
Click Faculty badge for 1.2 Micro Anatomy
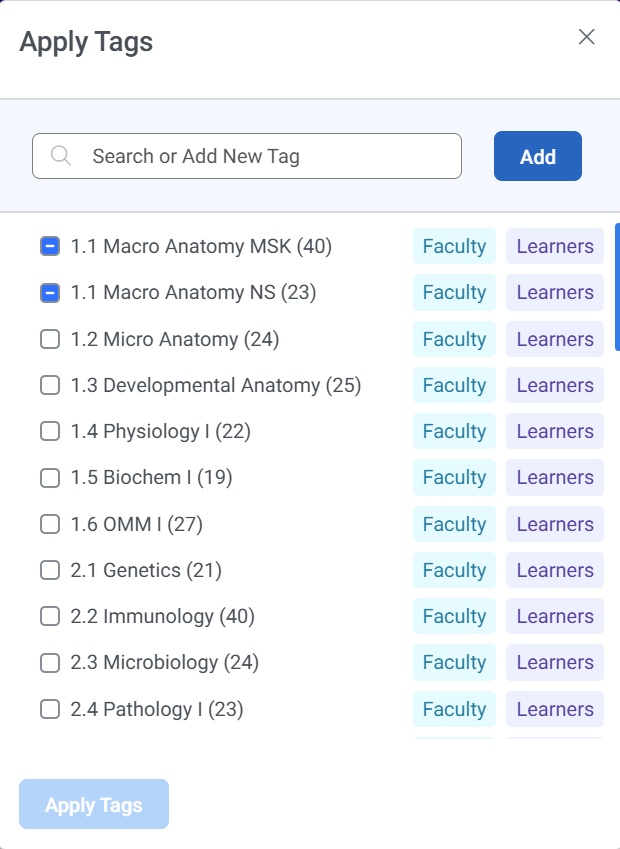coord(454,339)
